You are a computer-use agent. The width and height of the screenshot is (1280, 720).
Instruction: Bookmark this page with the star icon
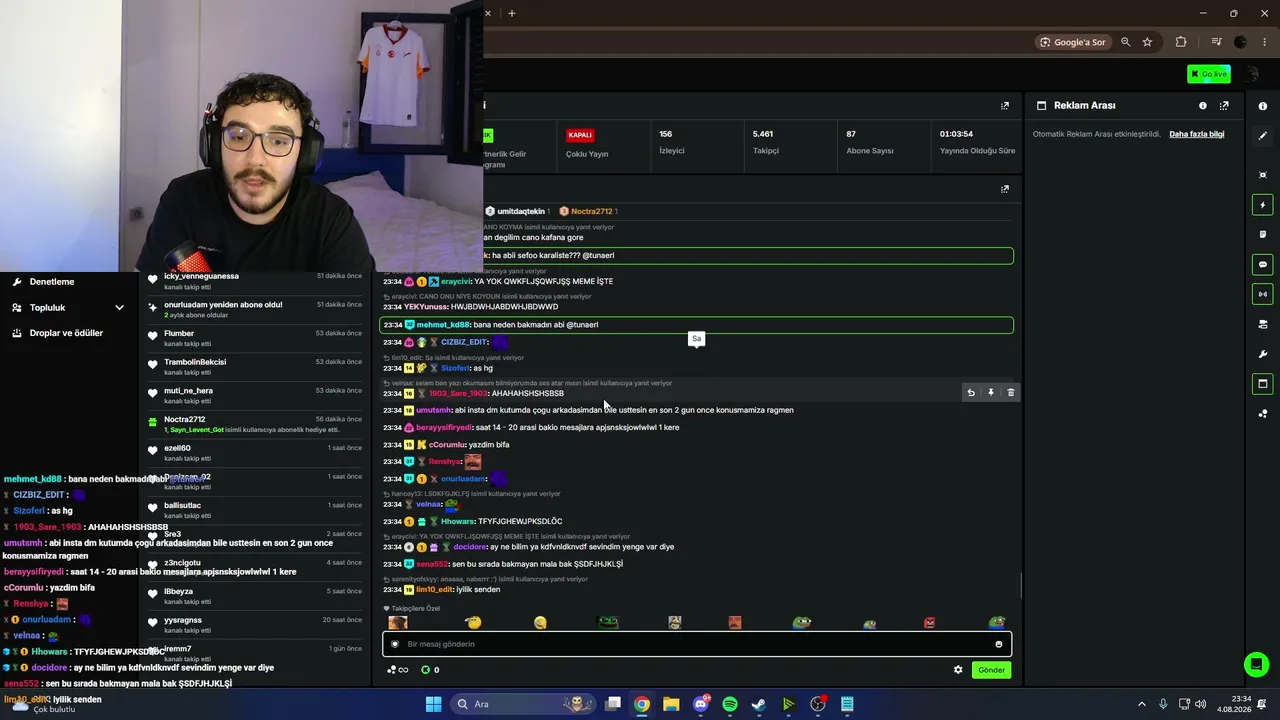coord(1147,42)
